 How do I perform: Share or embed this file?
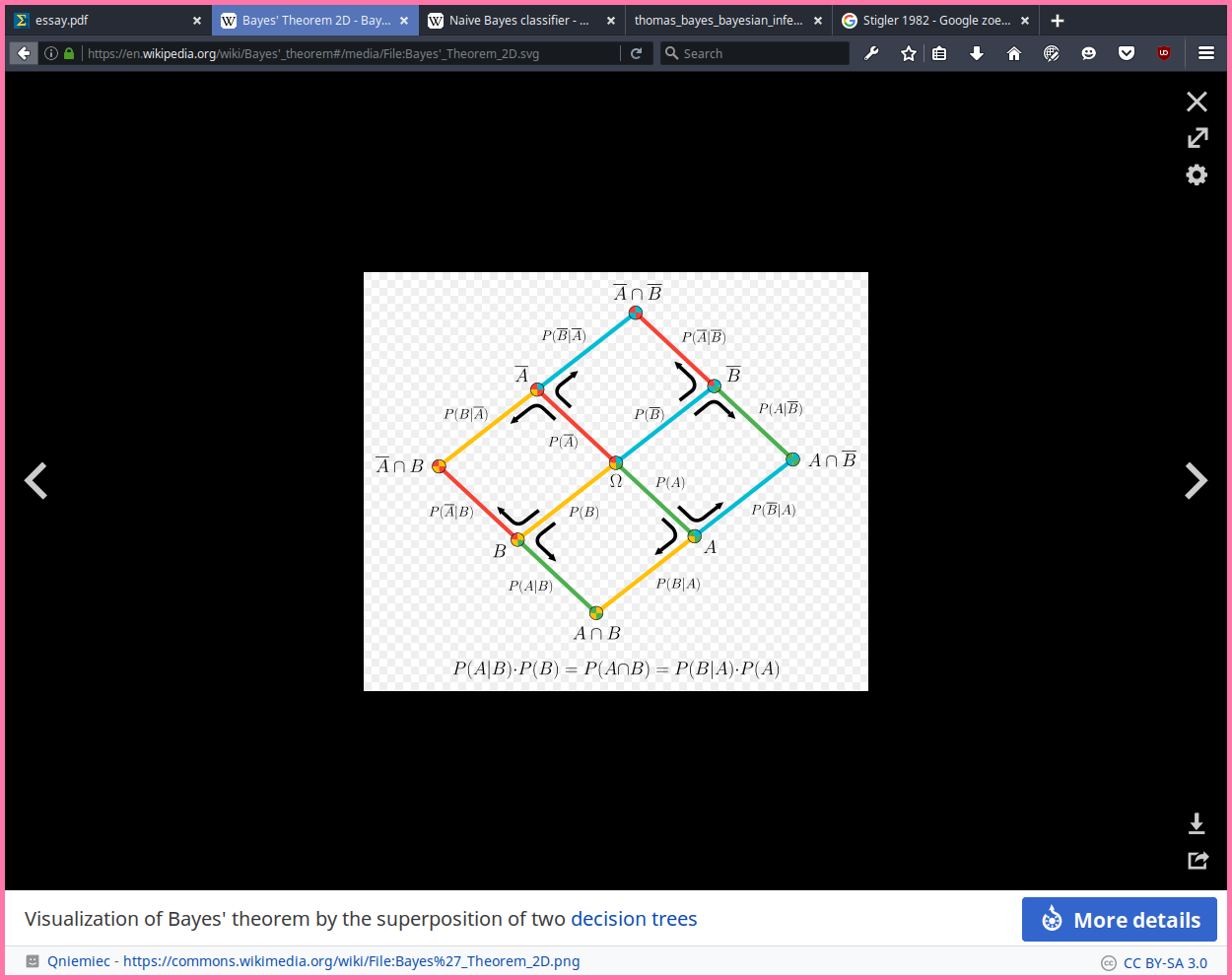click(1197, 861)
